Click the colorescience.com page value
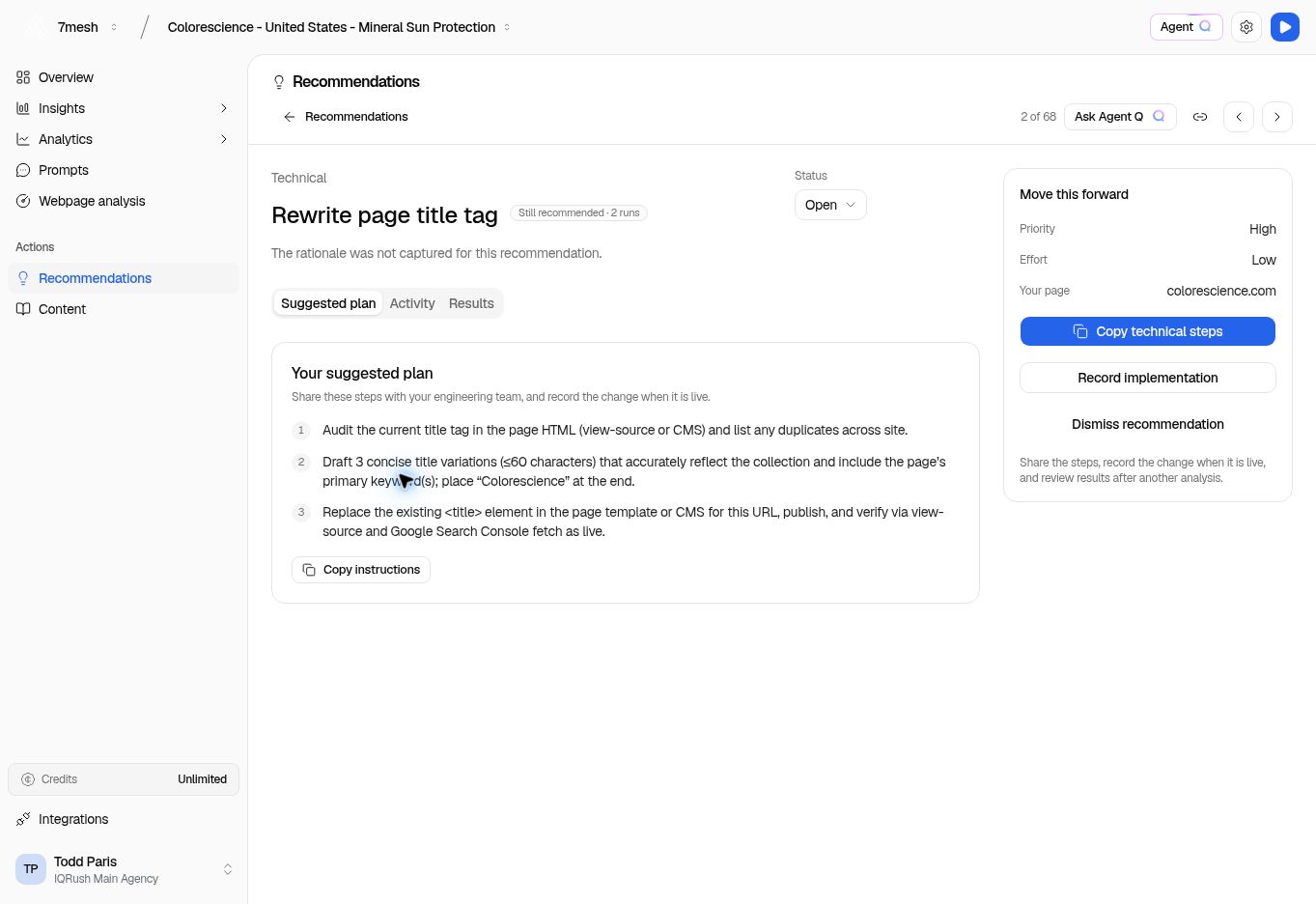This screenshot has width=1316, height=904. pyautogui.click(x=1221, y=291)
